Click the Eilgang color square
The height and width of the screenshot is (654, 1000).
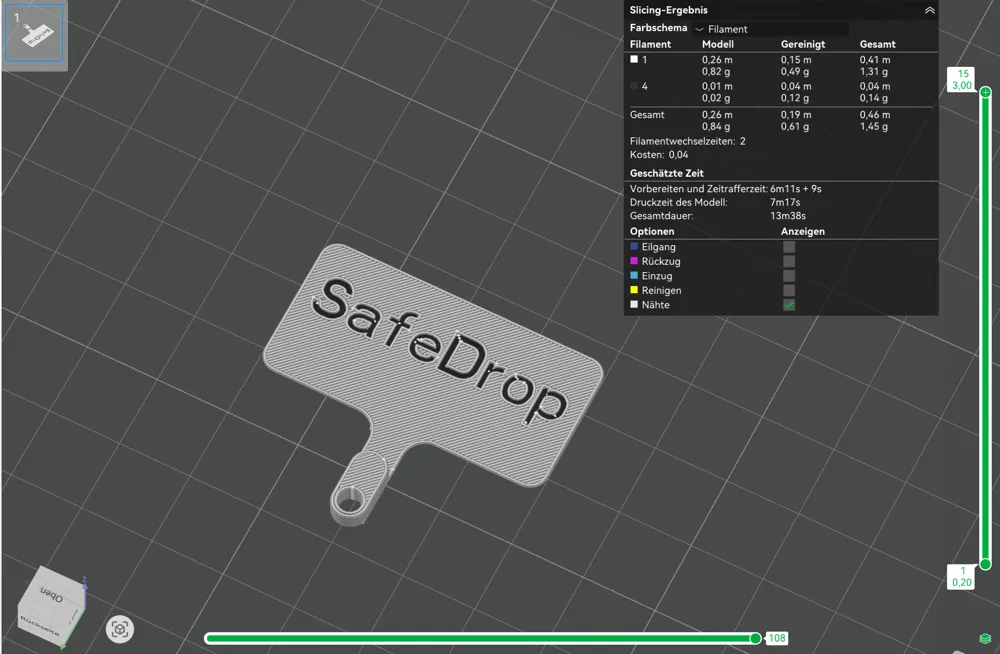[634, 246]
